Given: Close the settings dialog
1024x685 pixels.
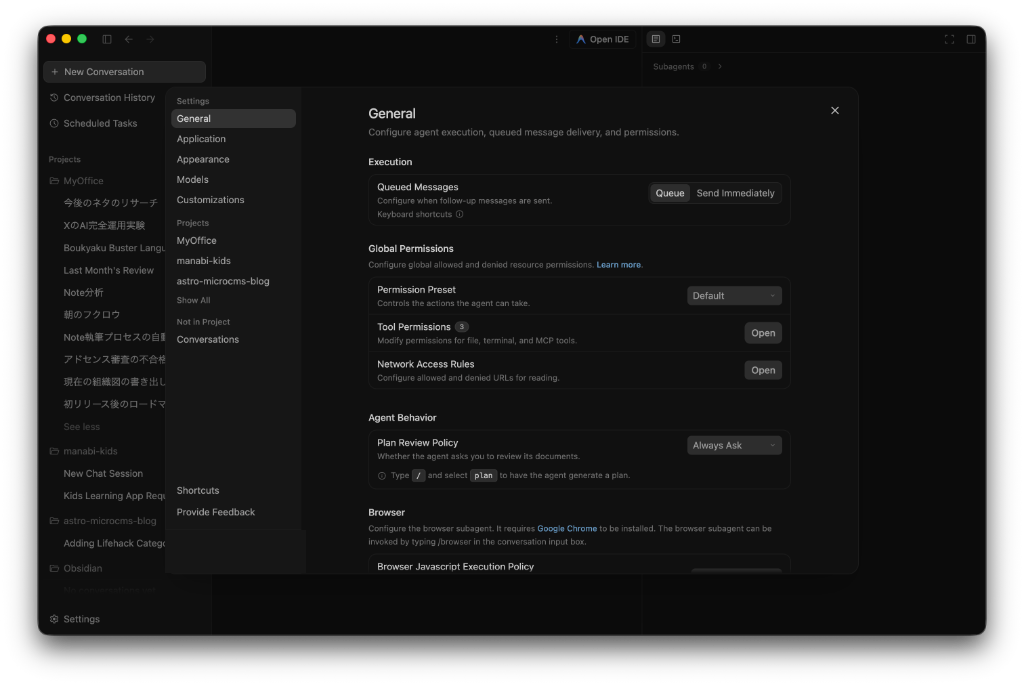Looking at the screenshot, I should (x=835, y=110).
